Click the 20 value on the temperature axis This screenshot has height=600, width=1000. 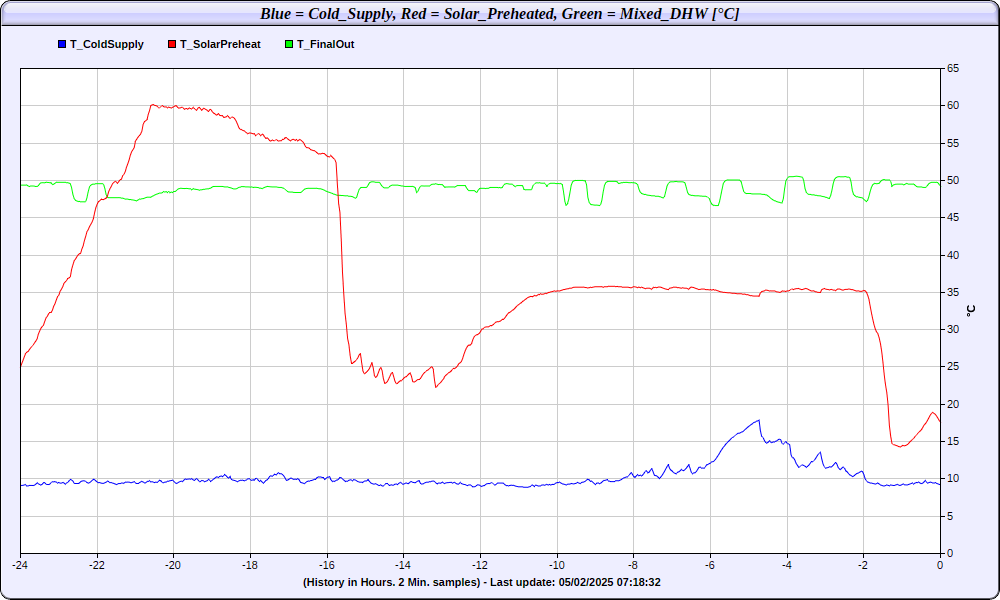coord(953,404)
